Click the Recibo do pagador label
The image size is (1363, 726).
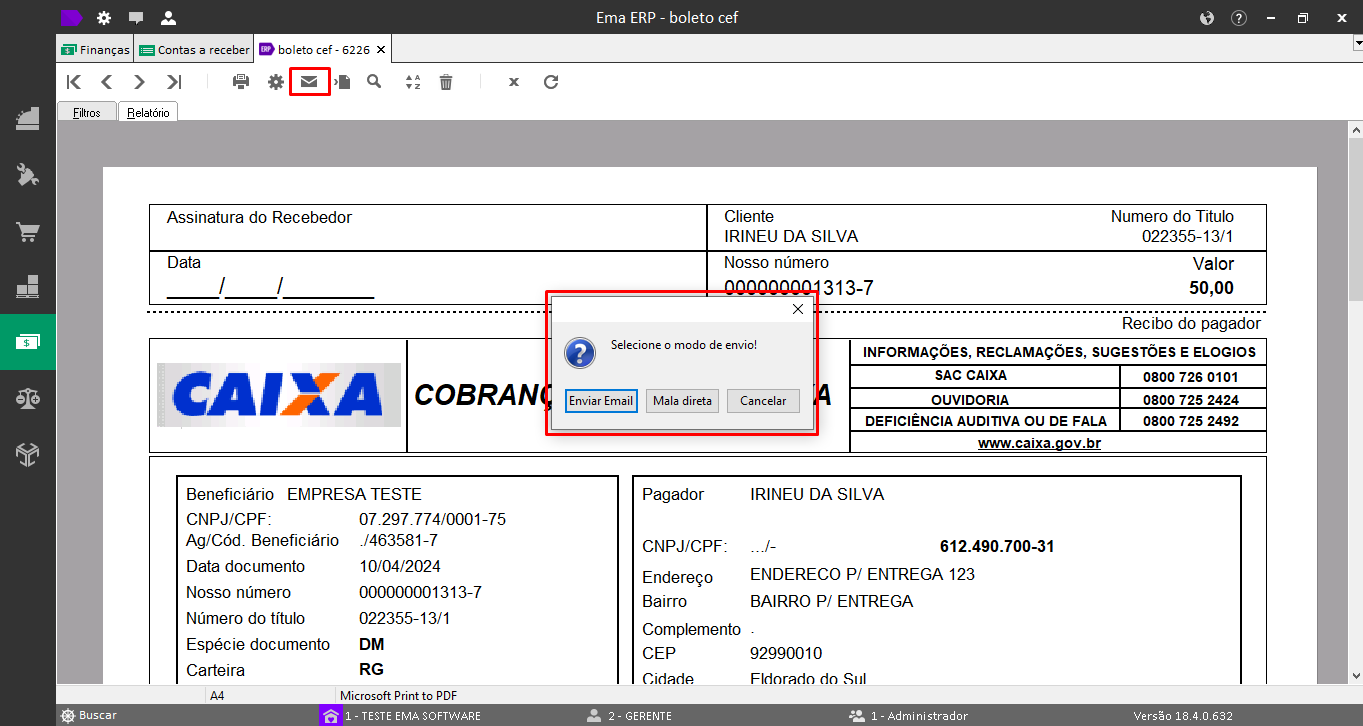coord(1191,323)
